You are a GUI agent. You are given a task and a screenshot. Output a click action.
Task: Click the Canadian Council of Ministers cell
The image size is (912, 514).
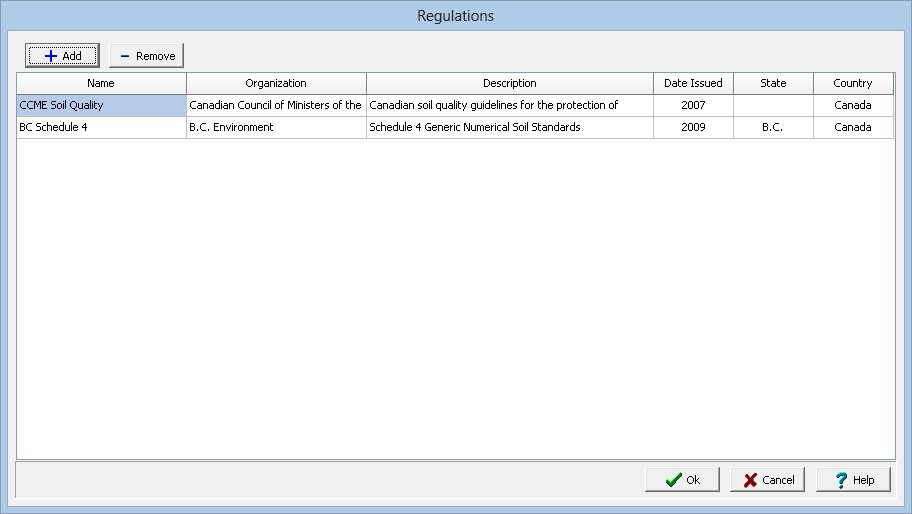point(276,105)
